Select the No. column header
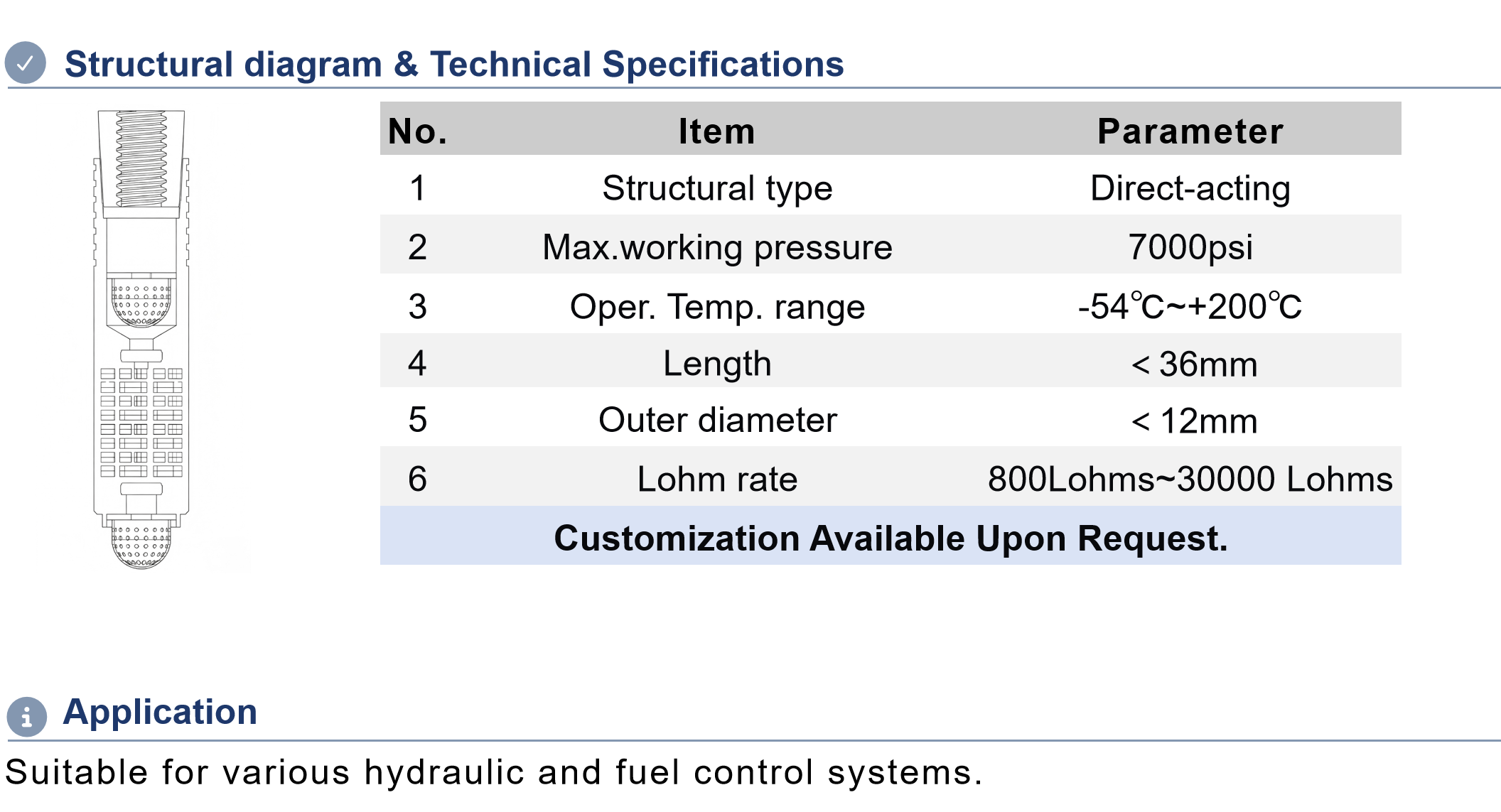The width and height of the screenshot is (1501, 812). click(418, 131)
